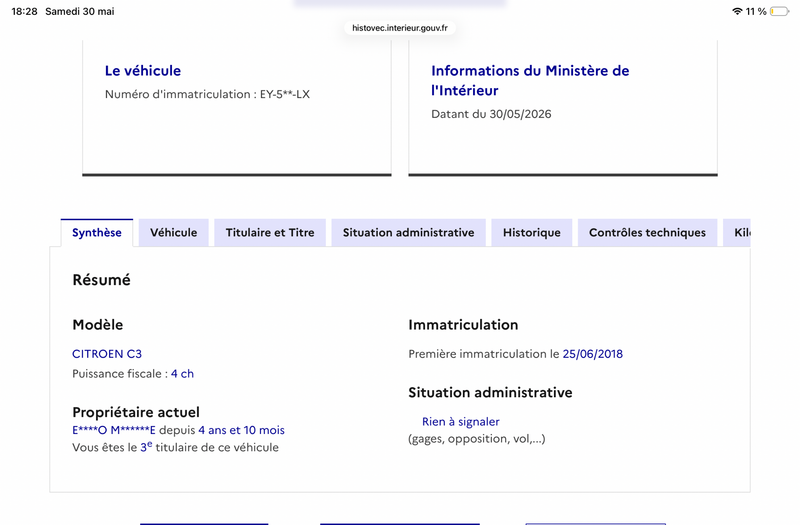
Task: Click the 3e titulaire de ce véhicule line
Action: tap(176, 447)
